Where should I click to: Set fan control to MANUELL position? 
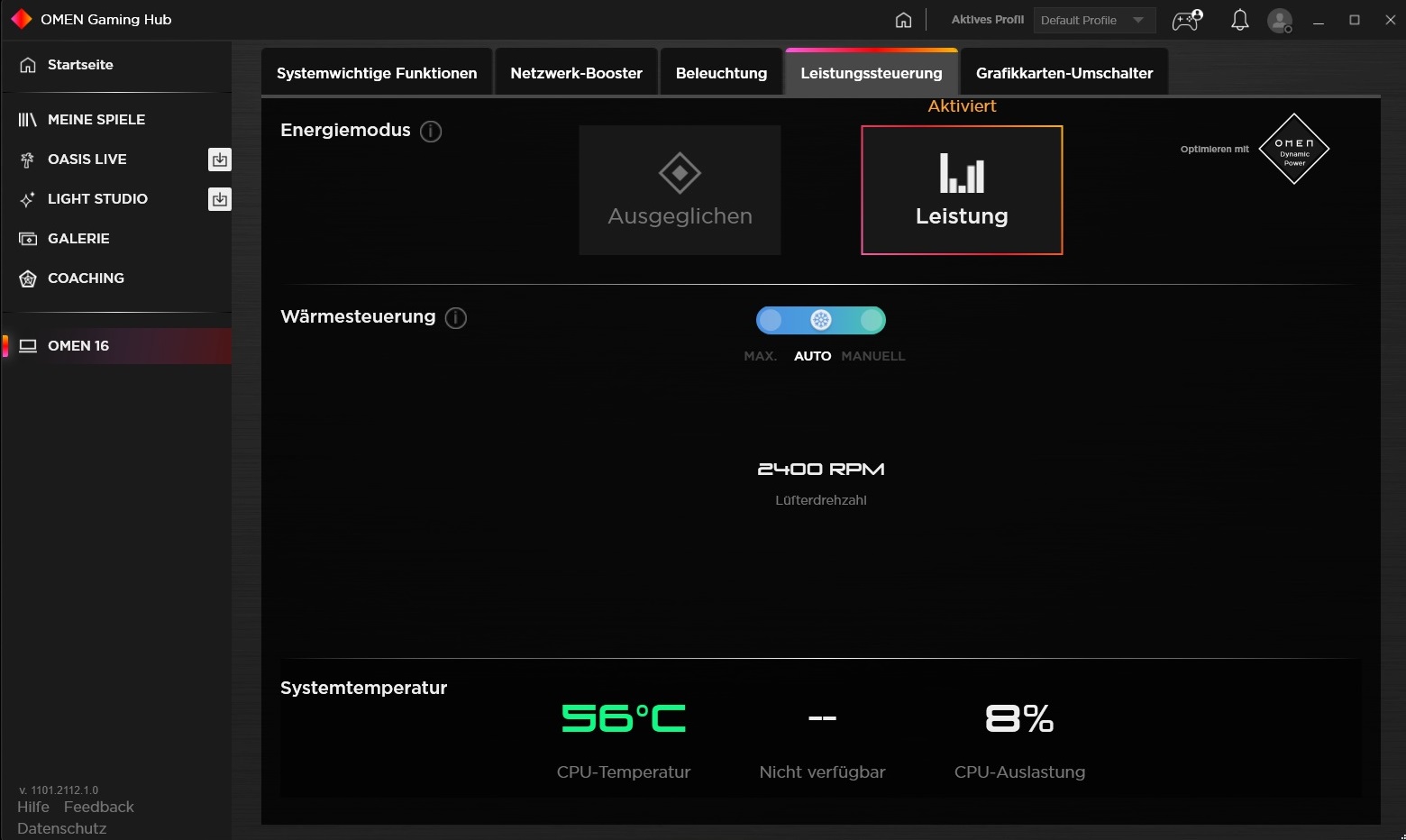[872, 320]
